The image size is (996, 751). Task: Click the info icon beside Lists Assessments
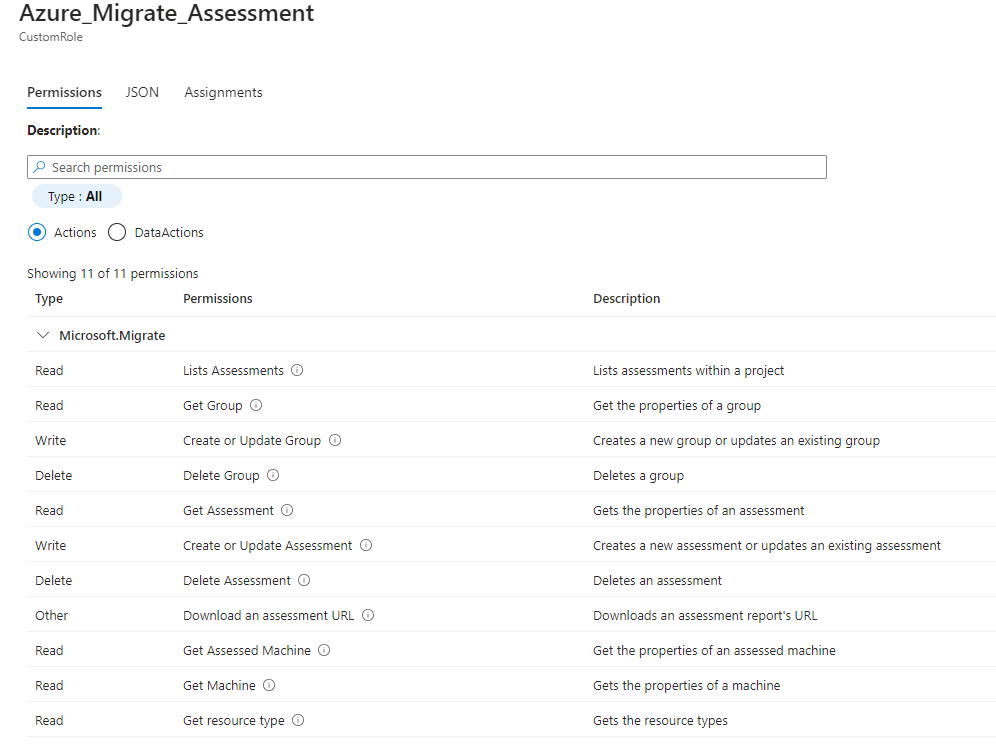pyautogui.click(x=297, y=370)
